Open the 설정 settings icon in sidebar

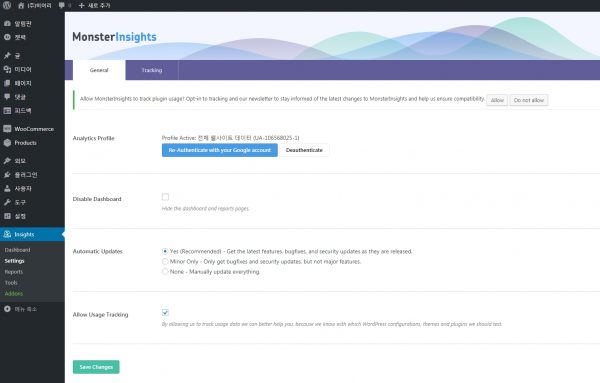(7, 216)
